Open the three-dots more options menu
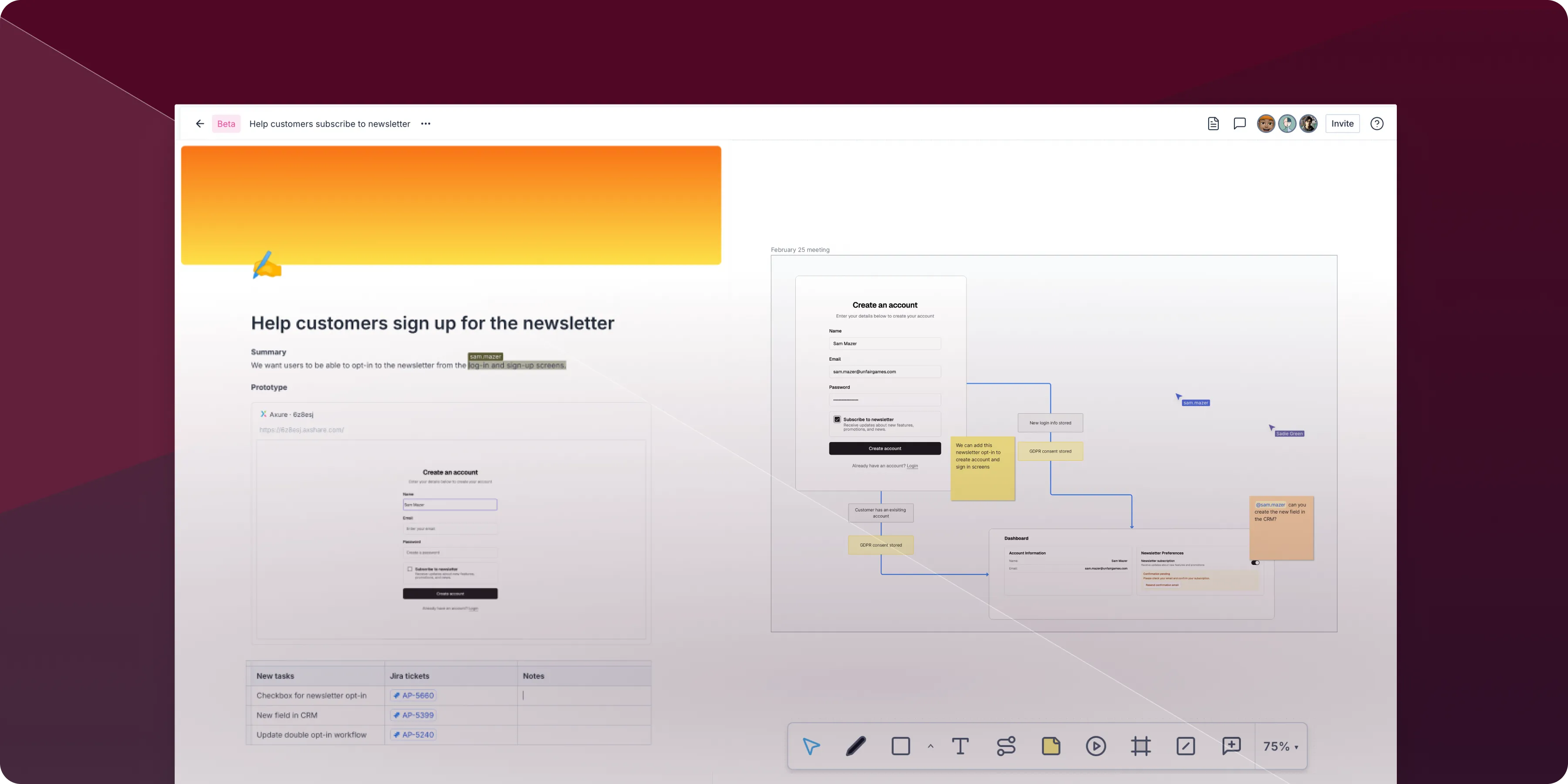The image size is (1568, 784). [x=426, y=124]
